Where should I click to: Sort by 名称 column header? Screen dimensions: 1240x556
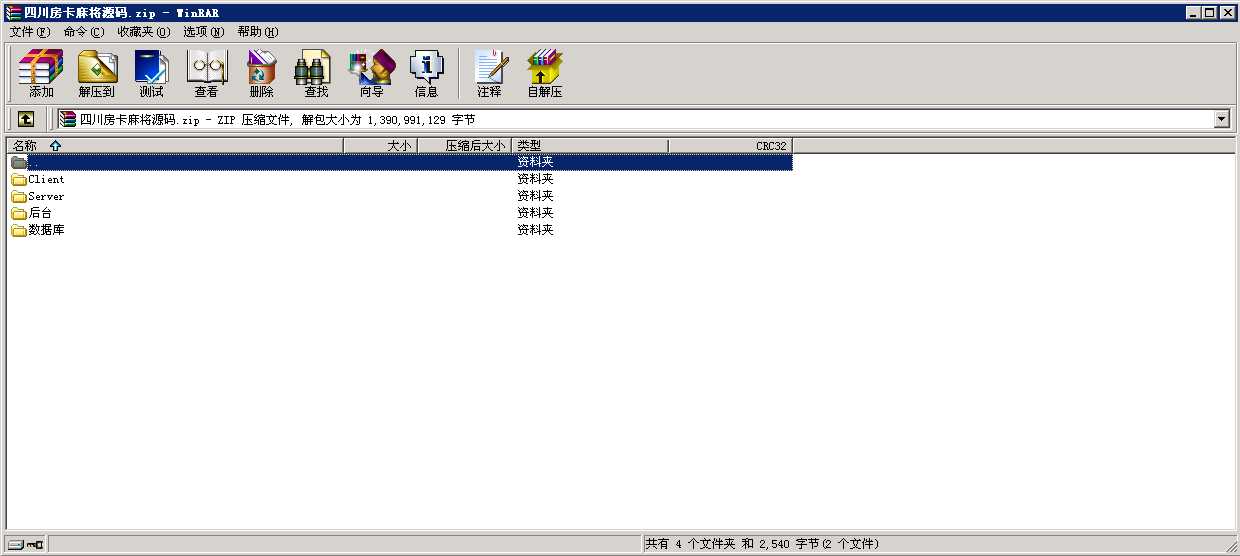175,145
